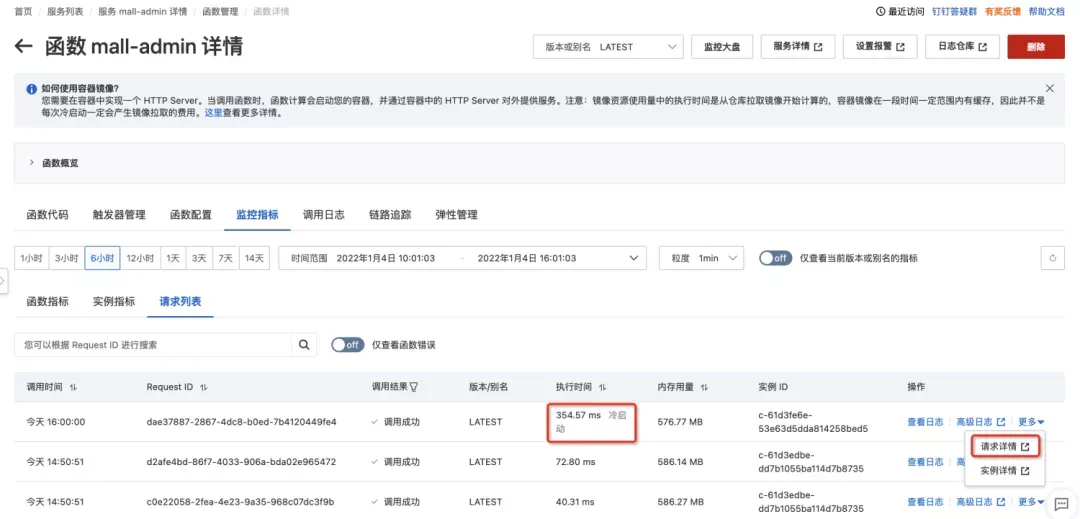Sort by 执行时间 column sort icon
The image size is (1080, 519).
pyautogui.click(x=603, y=388)
